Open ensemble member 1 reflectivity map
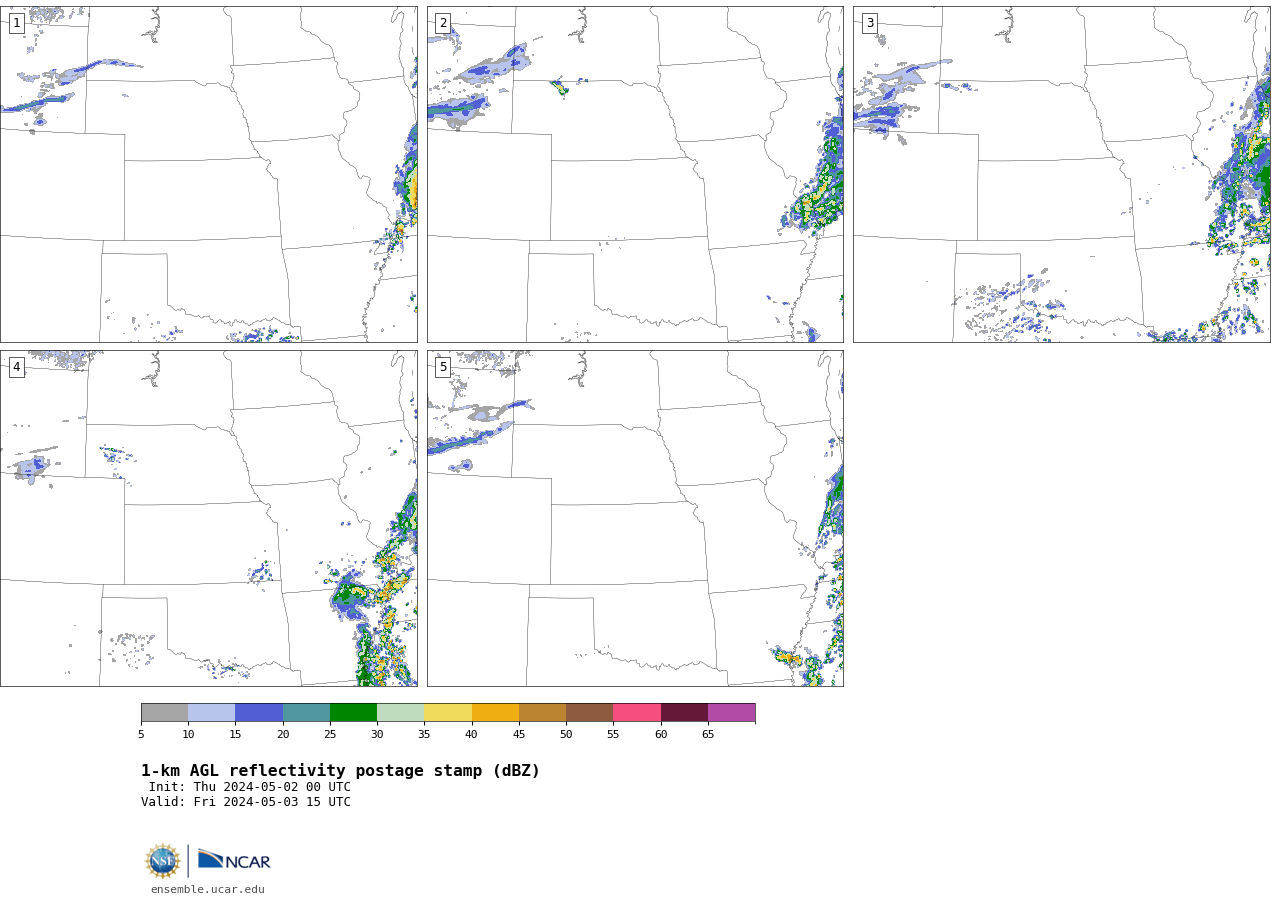 tap(209, 175)
